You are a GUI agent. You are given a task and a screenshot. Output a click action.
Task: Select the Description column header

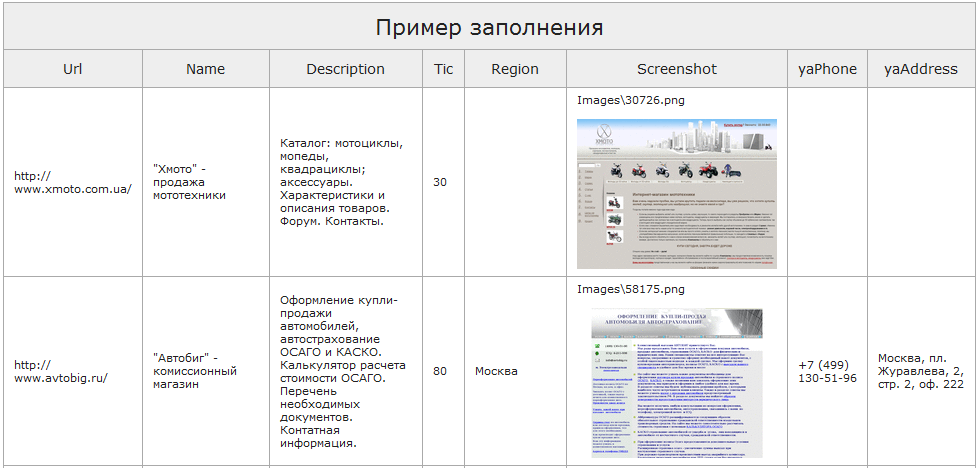point(345,69)
